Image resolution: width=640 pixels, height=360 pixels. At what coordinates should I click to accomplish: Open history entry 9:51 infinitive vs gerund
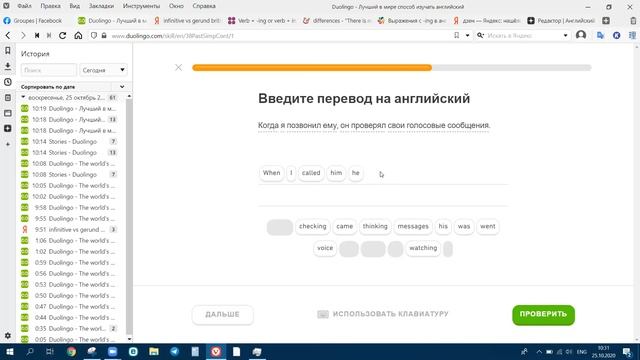point(69,229)
